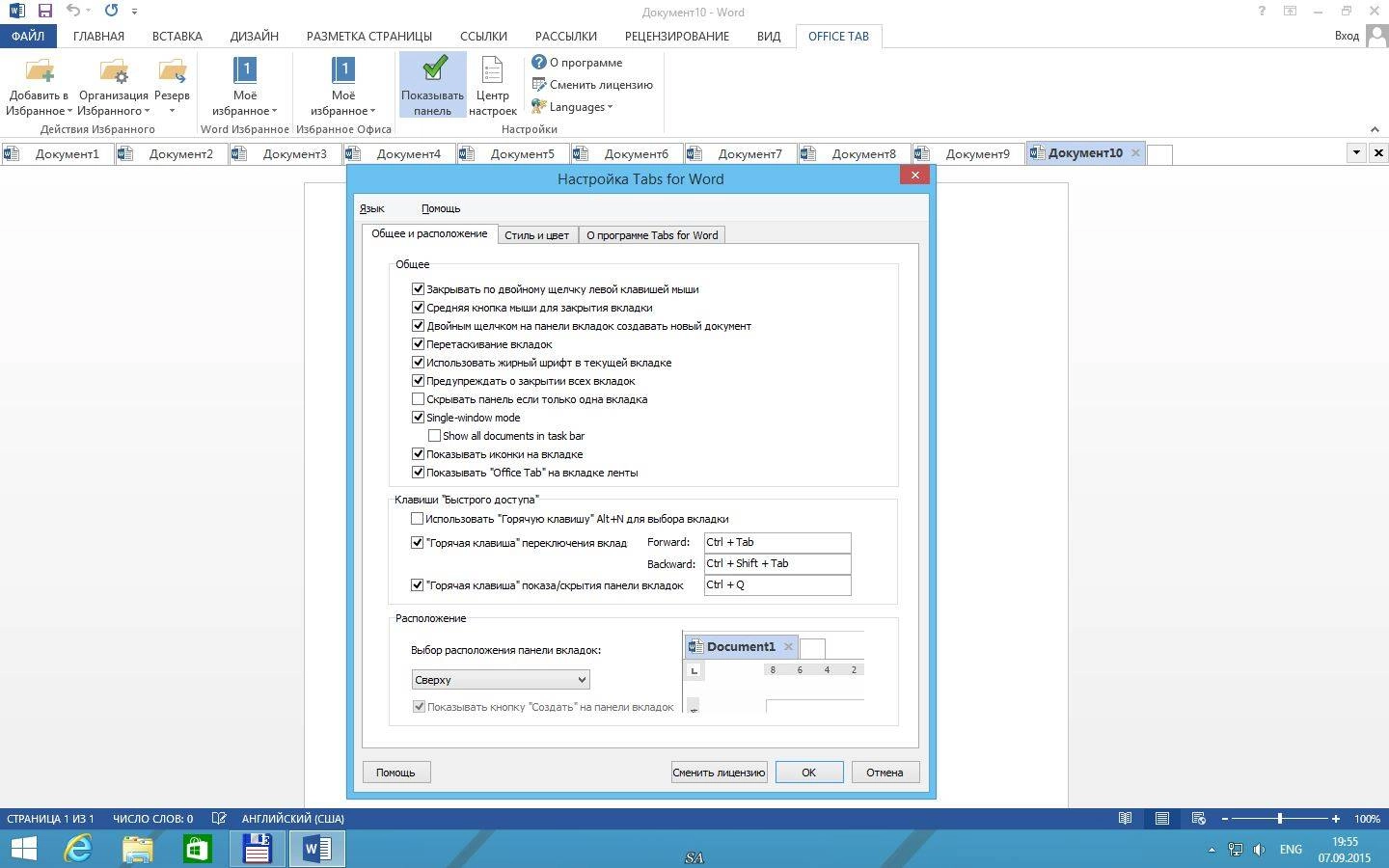Switch to Read Mode view in status bar
This screenshot has width=1389, height=868.
click(1125, 818)
